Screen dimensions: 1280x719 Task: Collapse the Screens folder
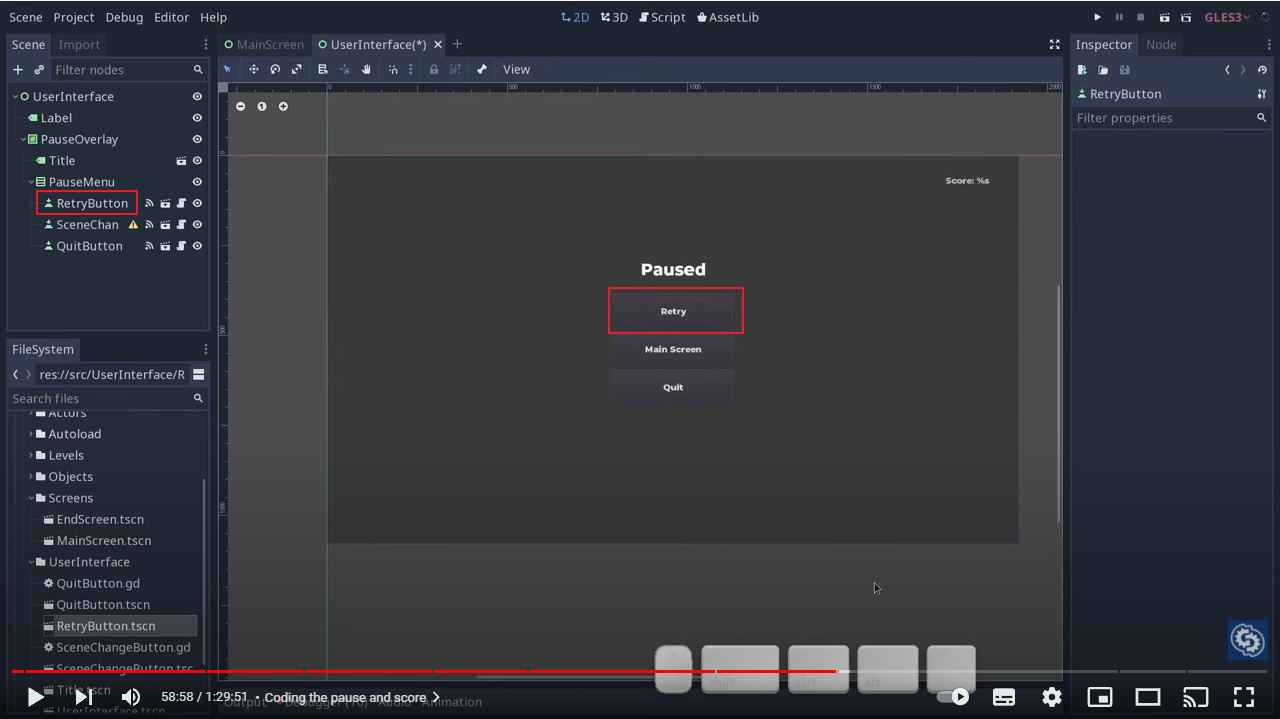[x=31, y=498]
